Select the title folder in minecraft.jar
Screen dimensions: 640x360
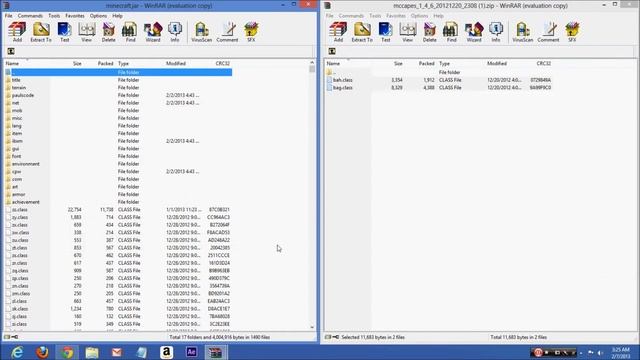click(16, 80)
